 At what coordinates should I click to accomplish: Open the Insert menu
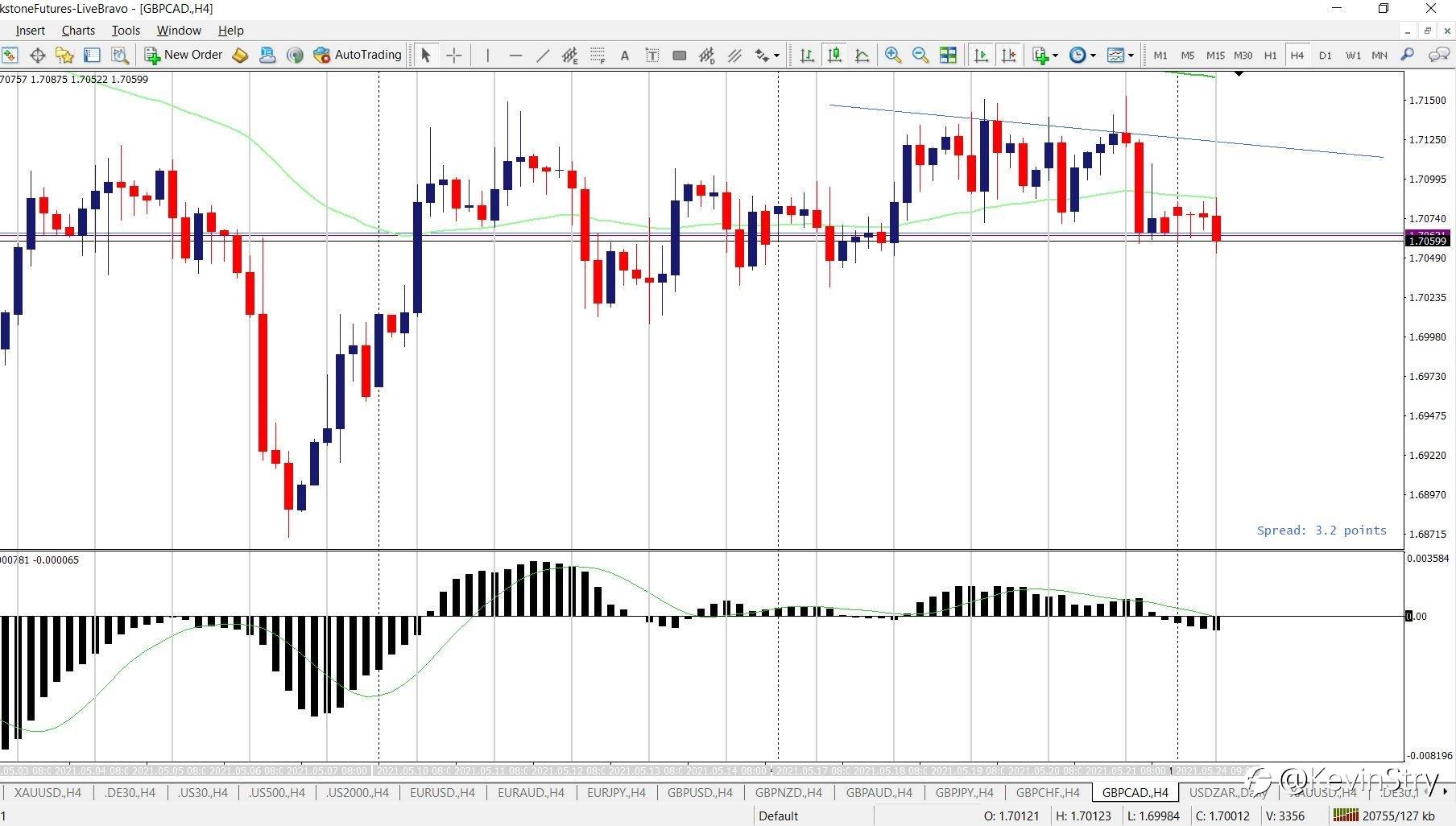[x=31, y=31]
